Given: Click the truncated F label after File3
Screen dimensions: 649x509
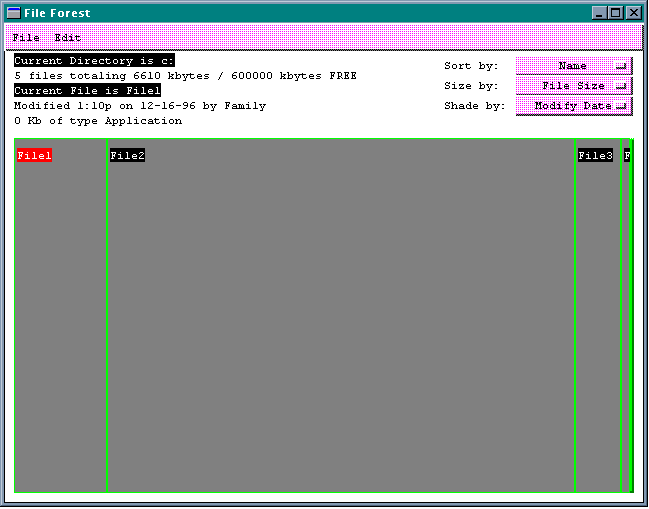Looking at the screenshot, I should tap(627, 155).
